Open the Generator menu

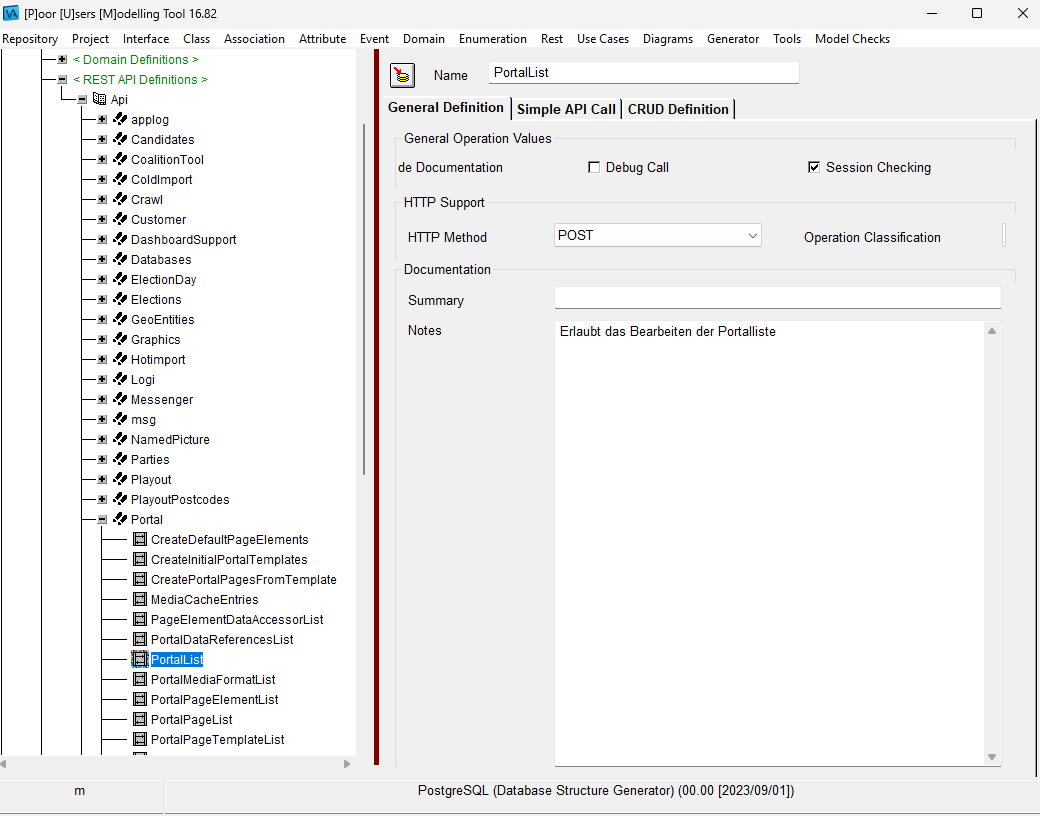click(x=733, y=38)
